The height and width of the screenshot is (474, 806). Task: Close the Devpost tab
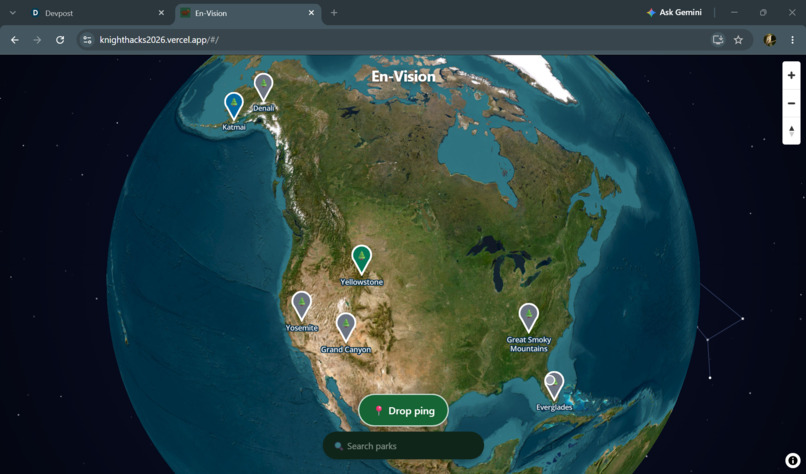click(161, 13)
